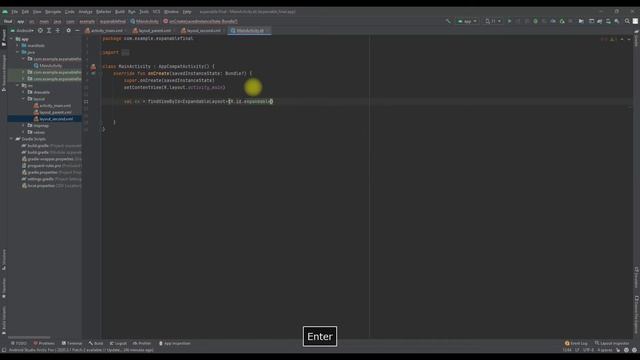The width and height of the screenshot is (640, 360).
Task: Collapse the app module tree node
Action: [11, 39]
